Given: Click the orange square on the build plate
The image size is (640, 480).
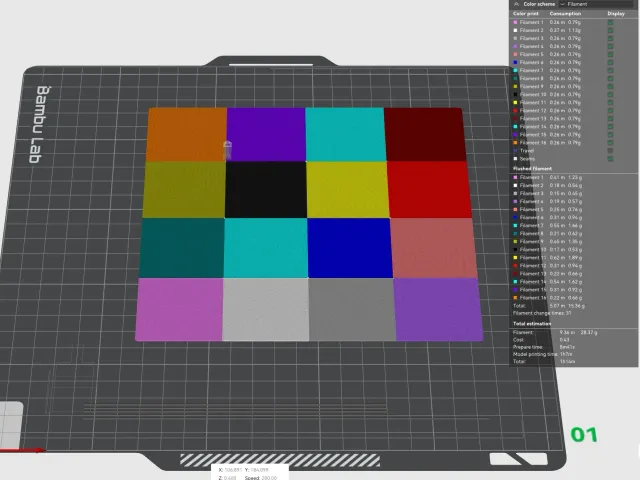Looking at the screenshot, I should point(187,134).
